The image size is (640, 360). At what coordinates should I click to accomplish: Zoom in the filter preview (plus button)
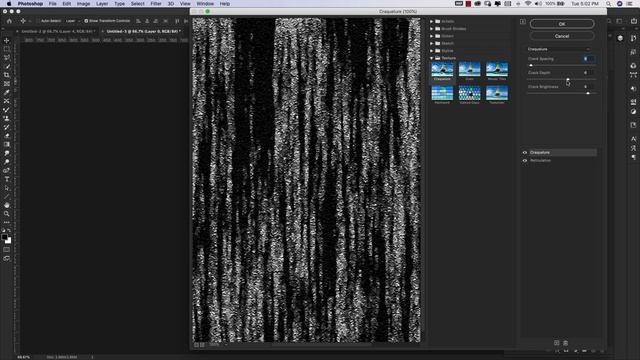(202, 345)
